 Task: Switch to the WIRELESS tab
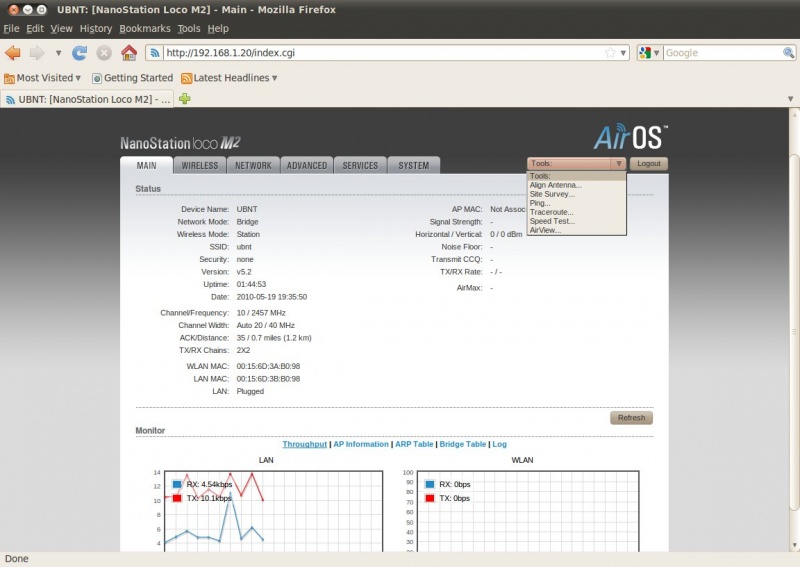point(200,165)
